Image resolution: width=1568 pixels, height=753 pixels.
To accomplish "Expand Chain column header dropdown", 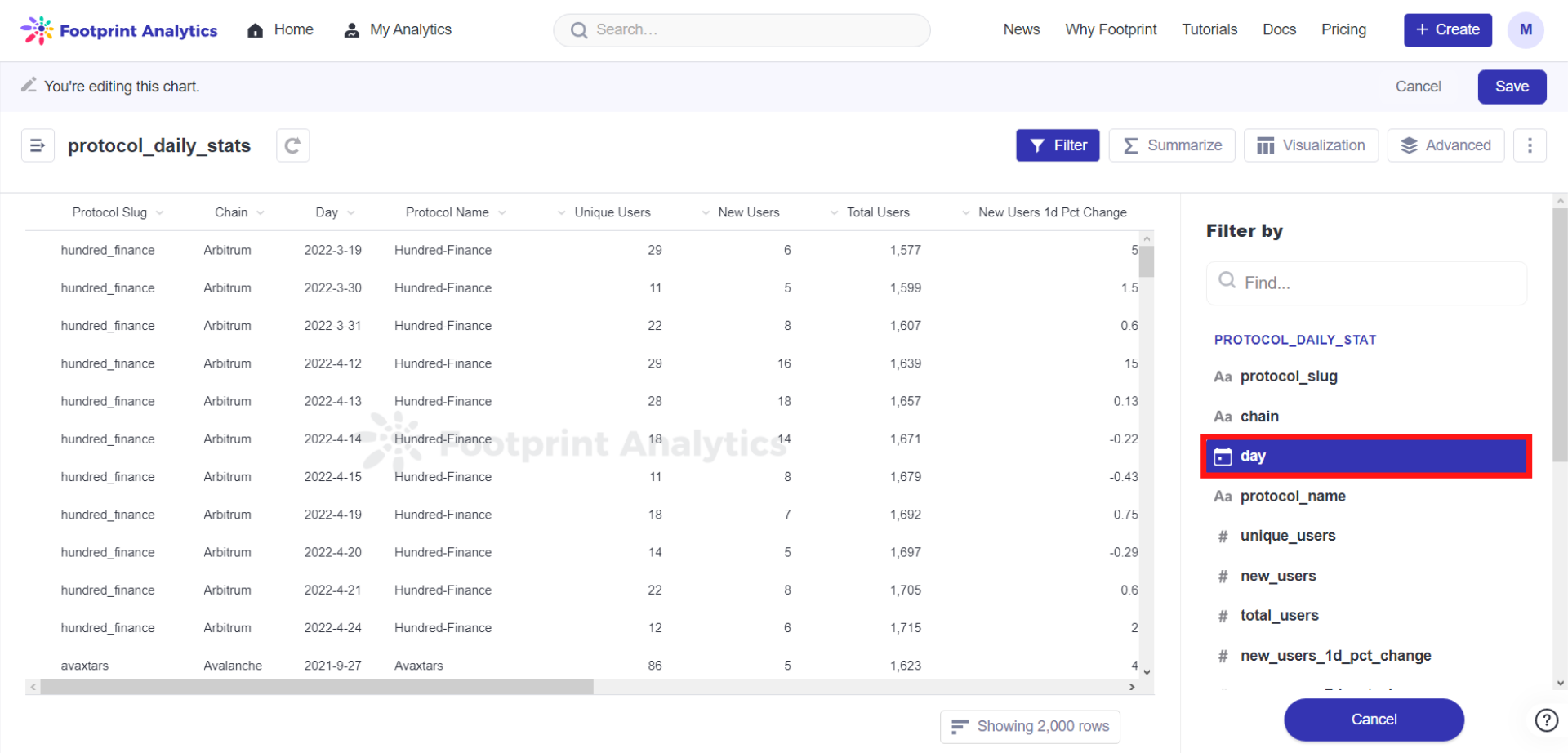I will coord(260,212).
